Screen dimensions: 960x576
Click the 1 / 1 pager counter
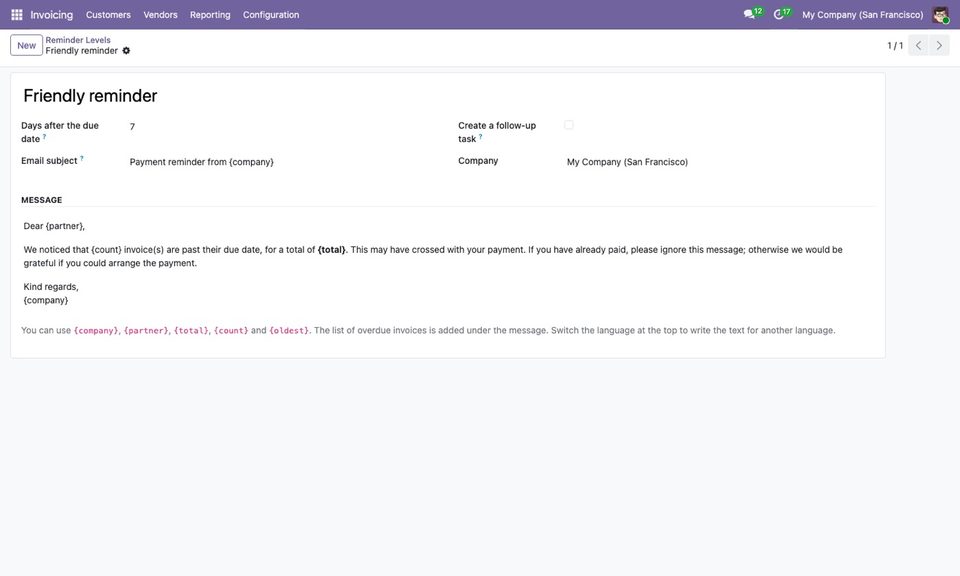coord(895,46)
